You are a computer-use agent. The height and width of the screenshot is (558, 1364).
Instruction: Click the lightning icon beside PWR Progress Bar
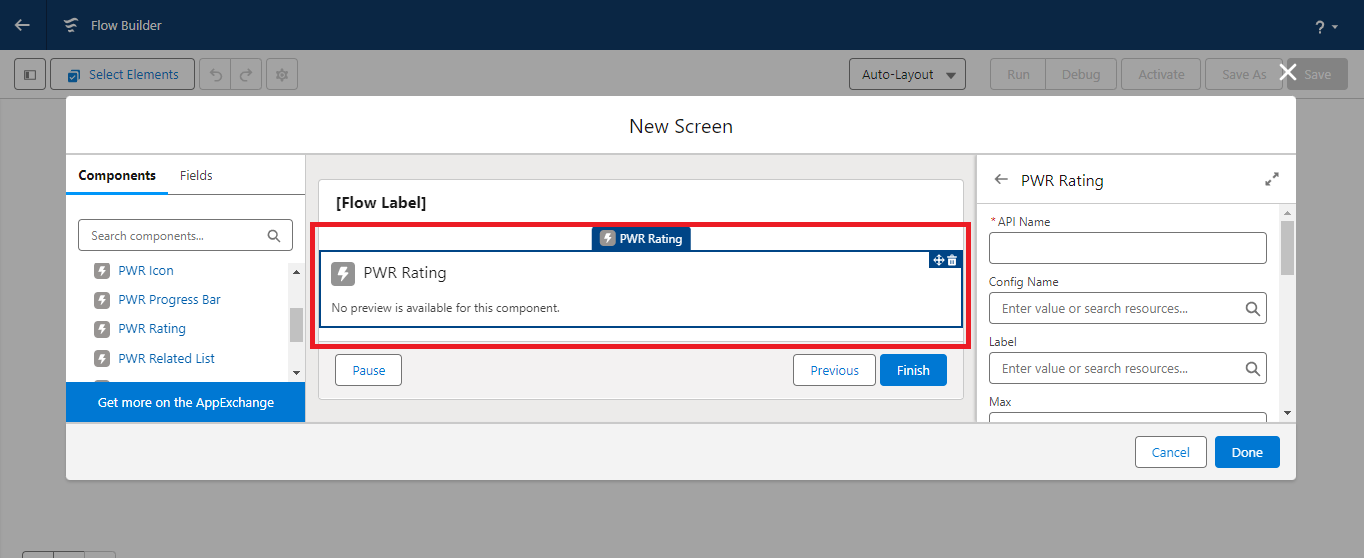tap(102, 299)
